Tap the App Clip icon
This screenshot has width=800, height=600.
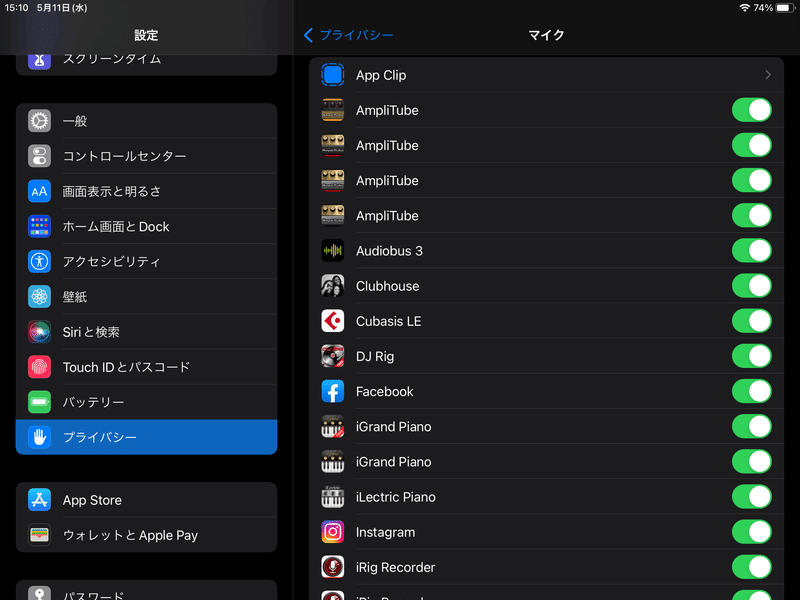coord(333,75)
